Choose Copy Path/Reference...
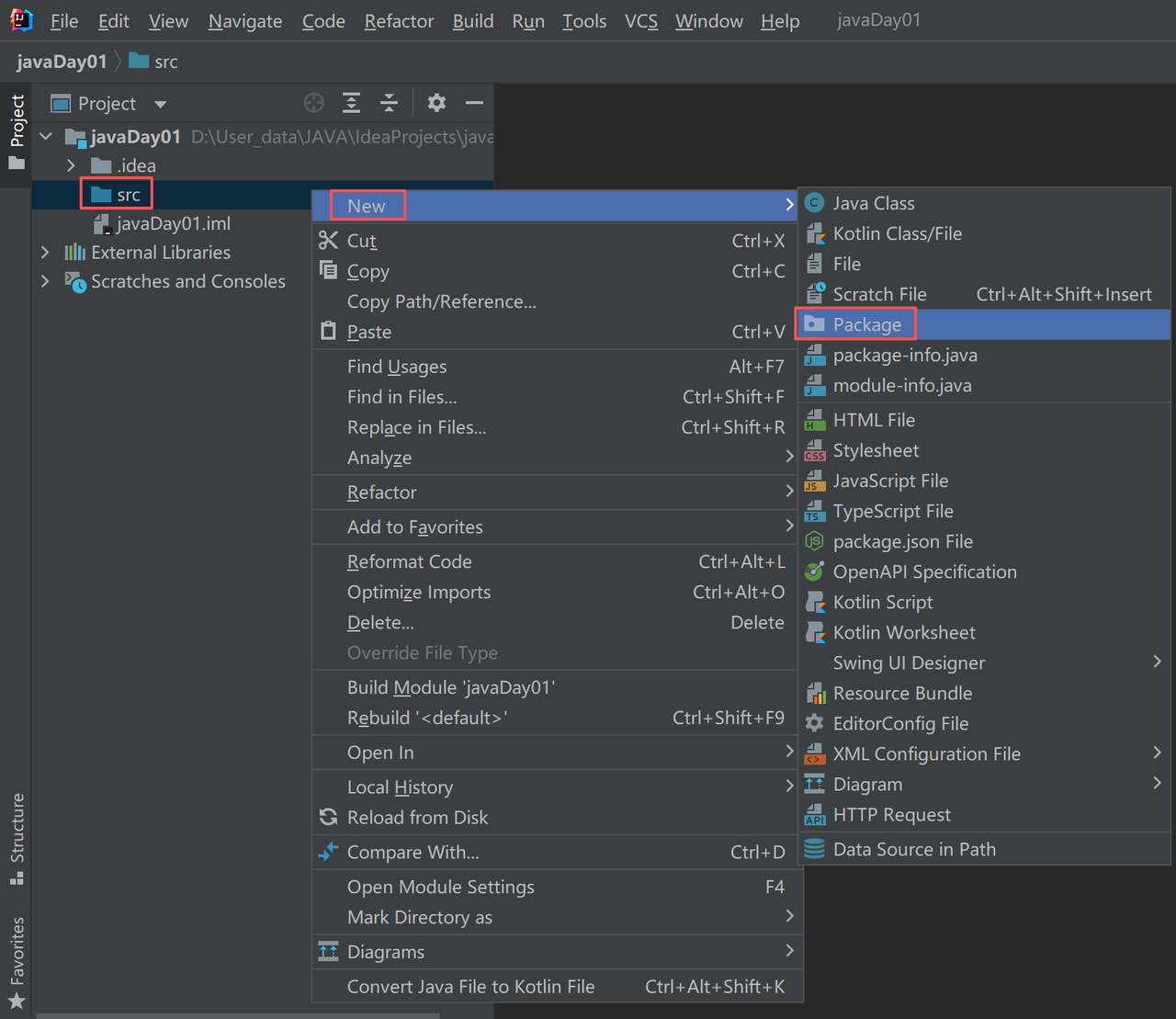This screenshot has width=1176, height=1019. pyautogui.click(x=557, y=301)
